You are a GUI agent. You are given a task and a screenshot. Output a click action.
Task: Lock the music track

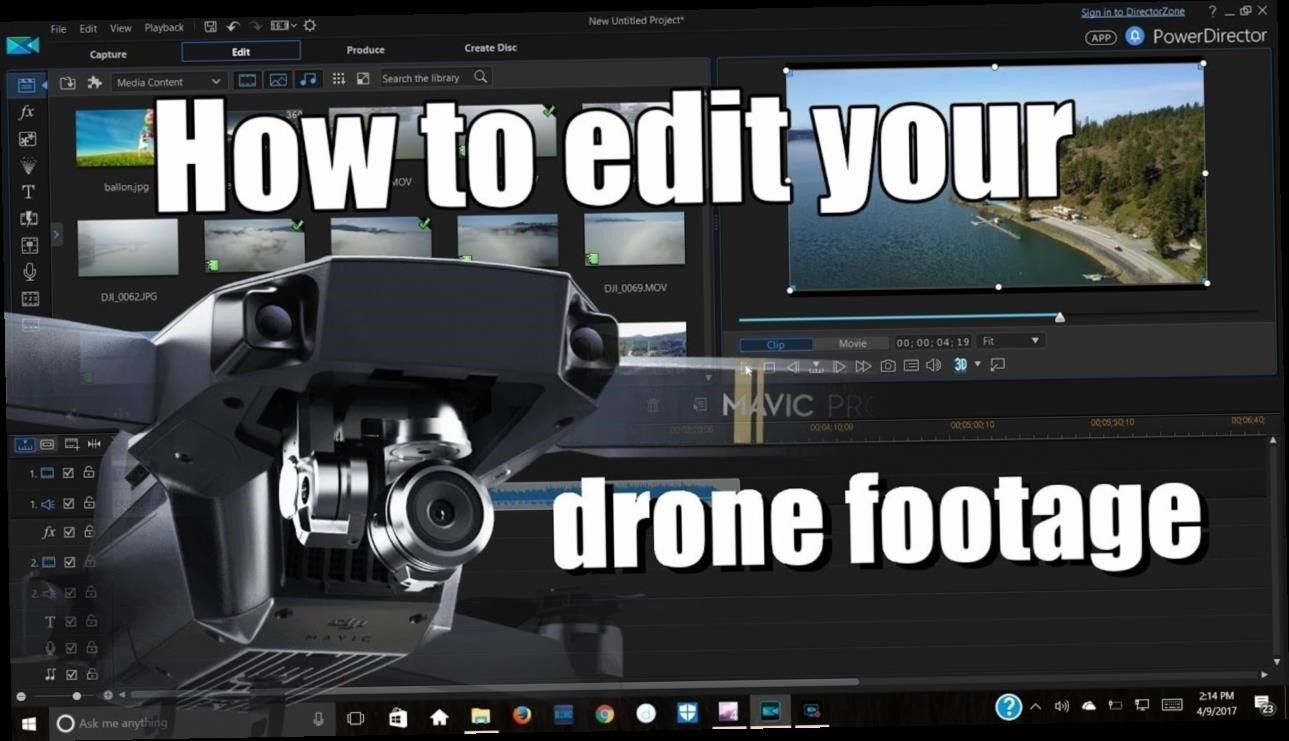[x=90, y=675]
